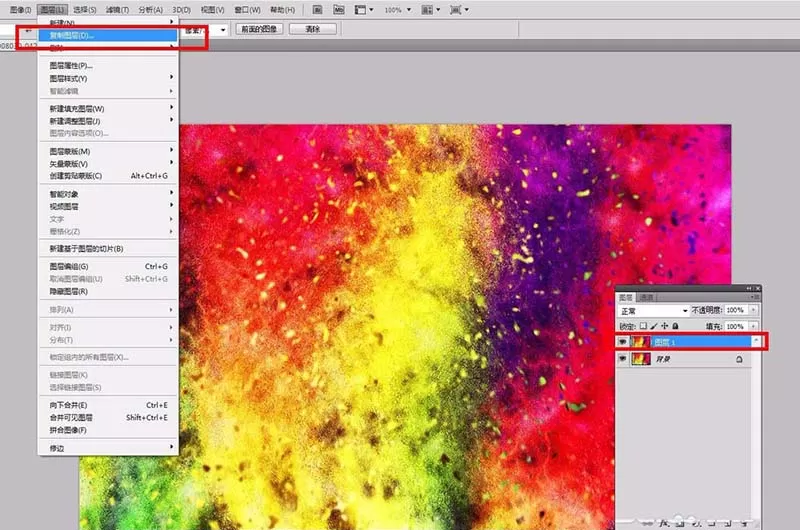
Task: Click add layer style fx icon
Action: click(x=663, y=523)
